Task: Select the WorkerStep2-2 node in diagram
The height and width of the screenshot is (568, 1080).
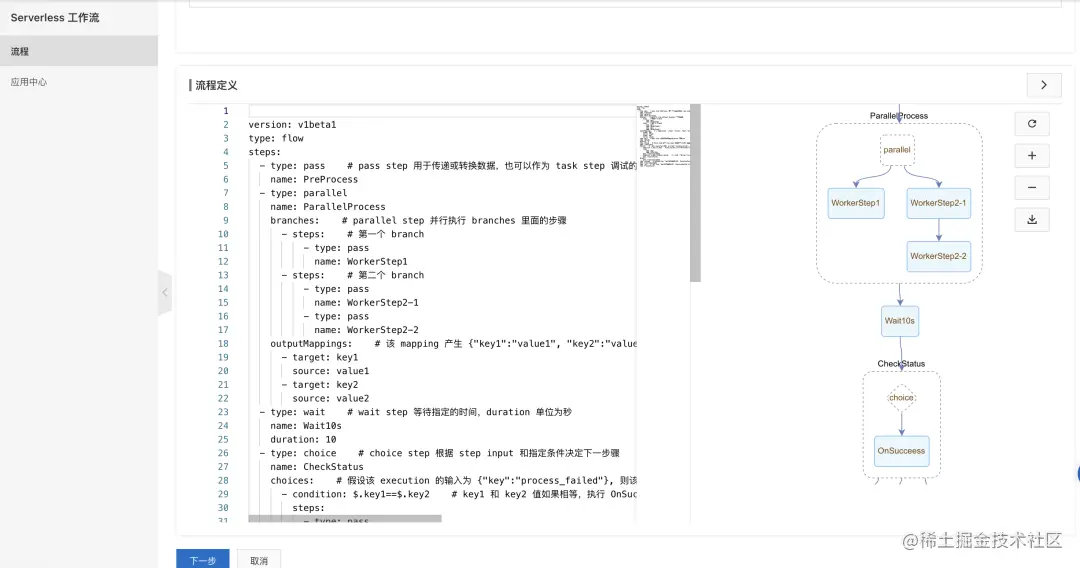Action: 938,256
